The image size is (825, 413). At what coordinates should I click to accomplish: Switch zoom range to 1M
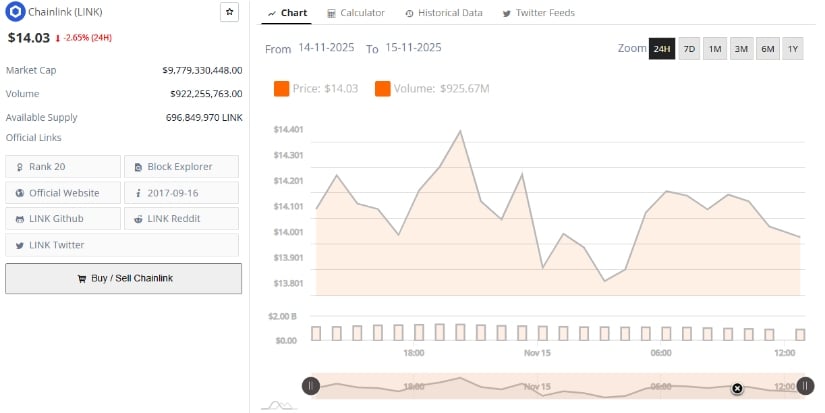715,49
